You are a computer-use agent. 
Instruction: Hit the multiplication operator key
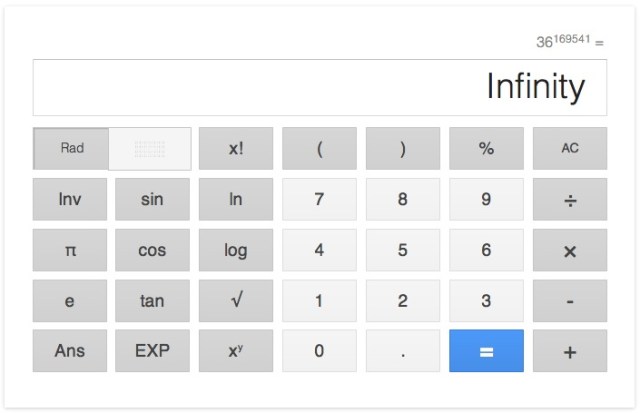pos(569,250)
